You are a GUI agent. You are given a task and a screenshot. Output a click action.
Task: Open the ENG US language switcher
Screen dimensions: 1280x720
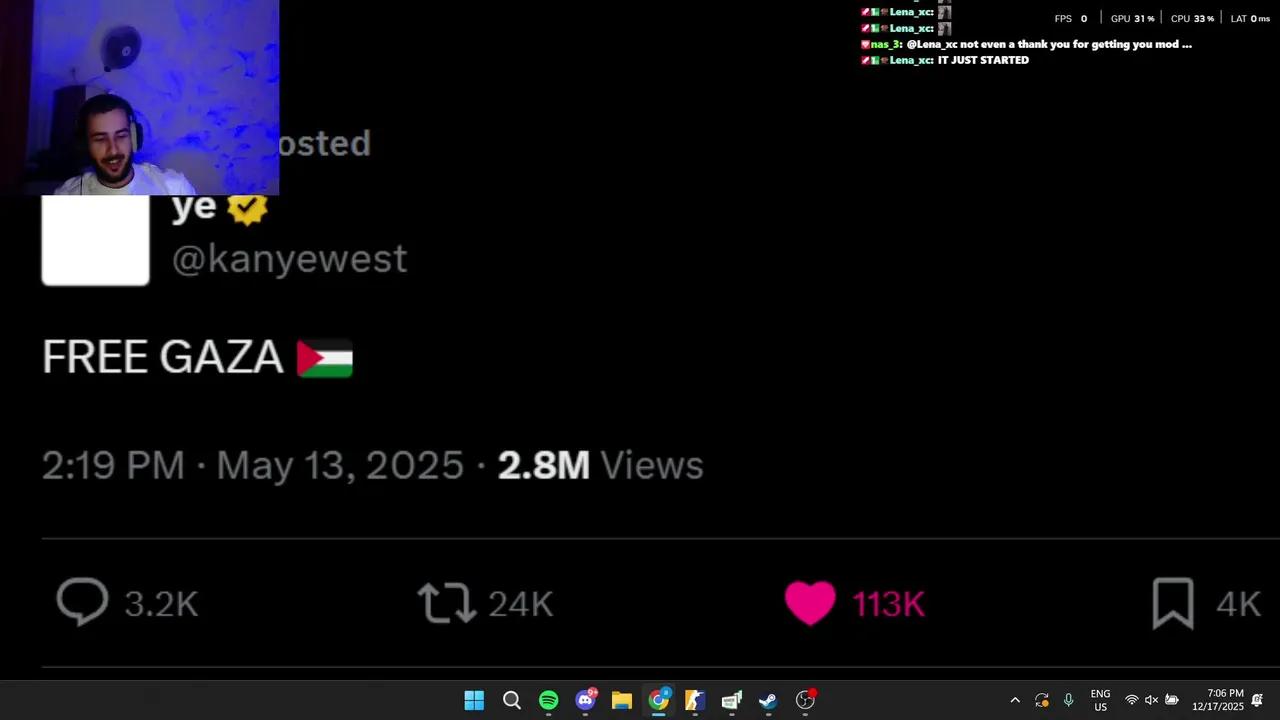pyautogui.click(x=1100, y=700)
